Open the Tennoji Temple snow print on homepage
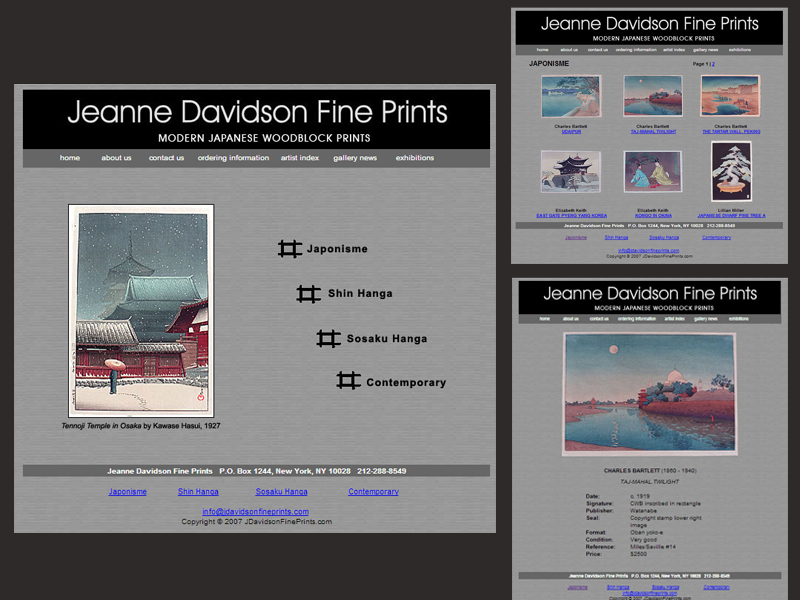800x600 pixels. coord(141,310)
